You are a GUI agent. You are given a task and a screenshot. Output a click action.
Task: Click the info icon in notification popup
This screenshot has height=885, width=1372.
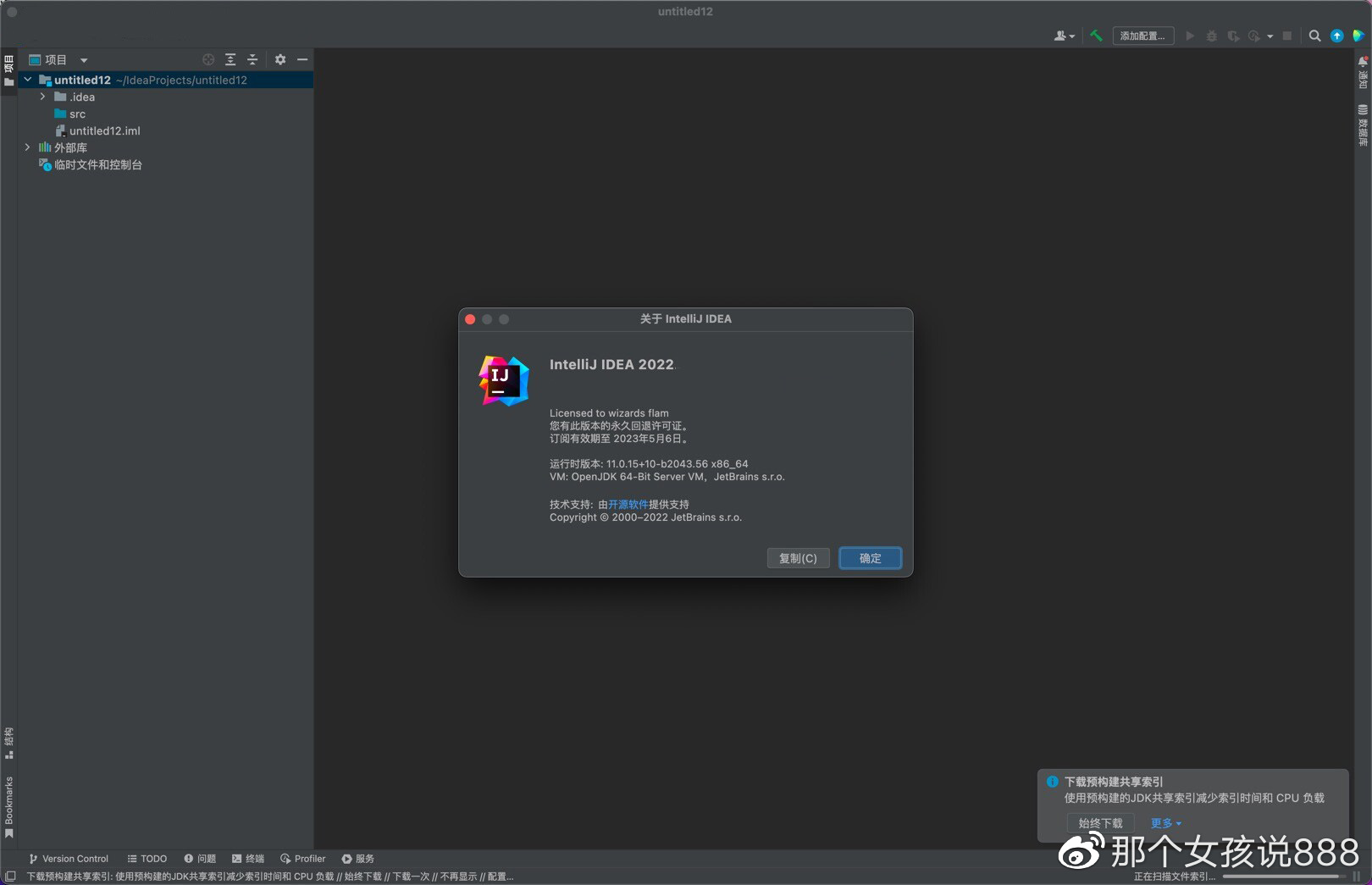pos(1053,782)
